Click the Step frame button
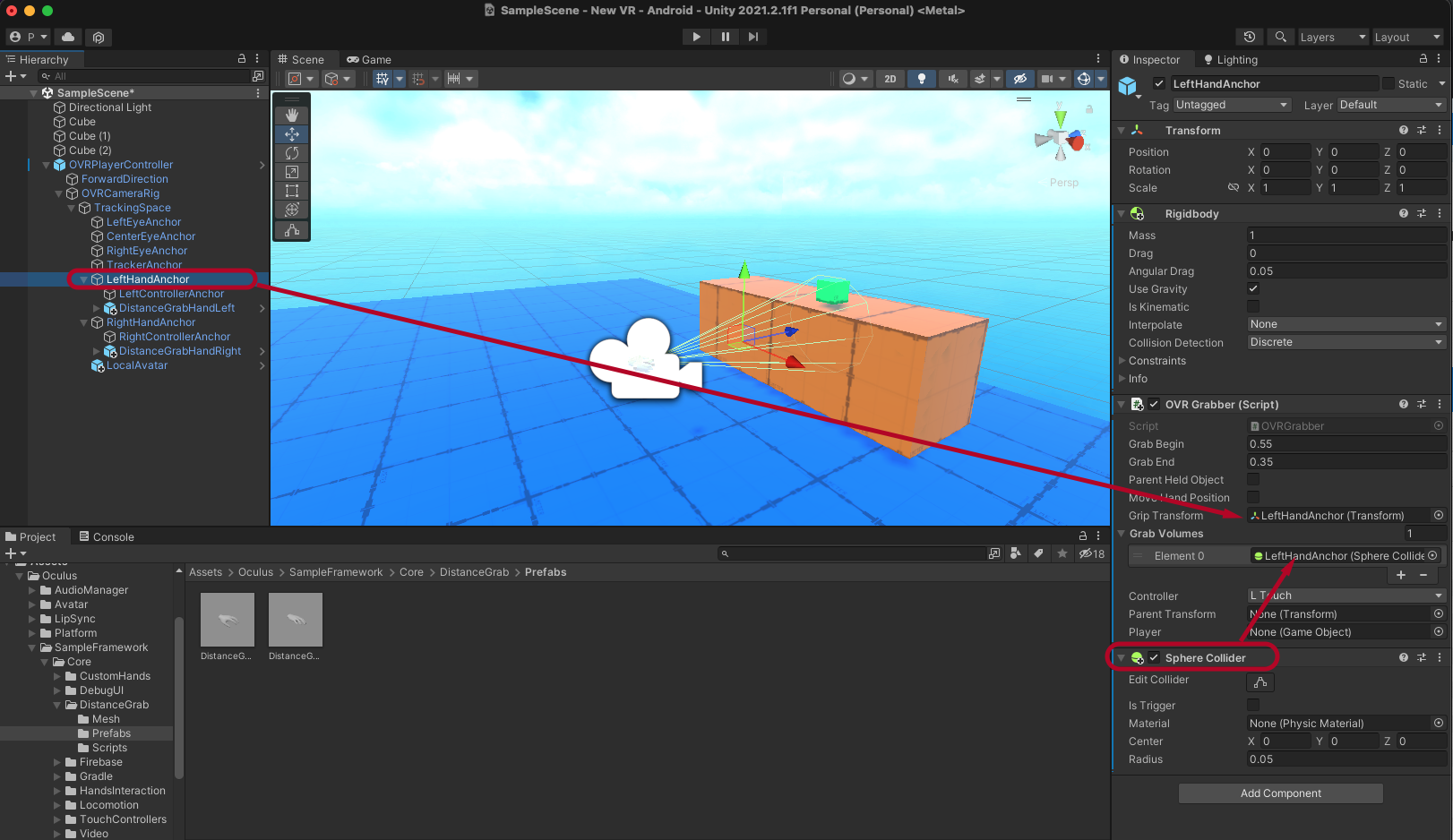 click(x=753, y=37)
